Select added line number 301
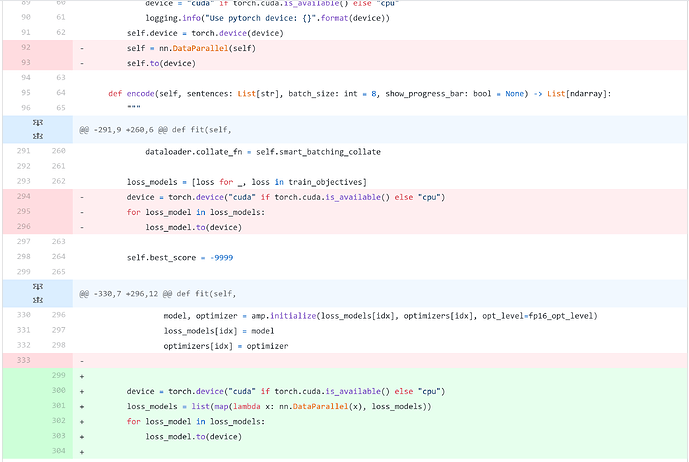The width and height of the screenshot is (689, 462). click(x=58, y=407)
